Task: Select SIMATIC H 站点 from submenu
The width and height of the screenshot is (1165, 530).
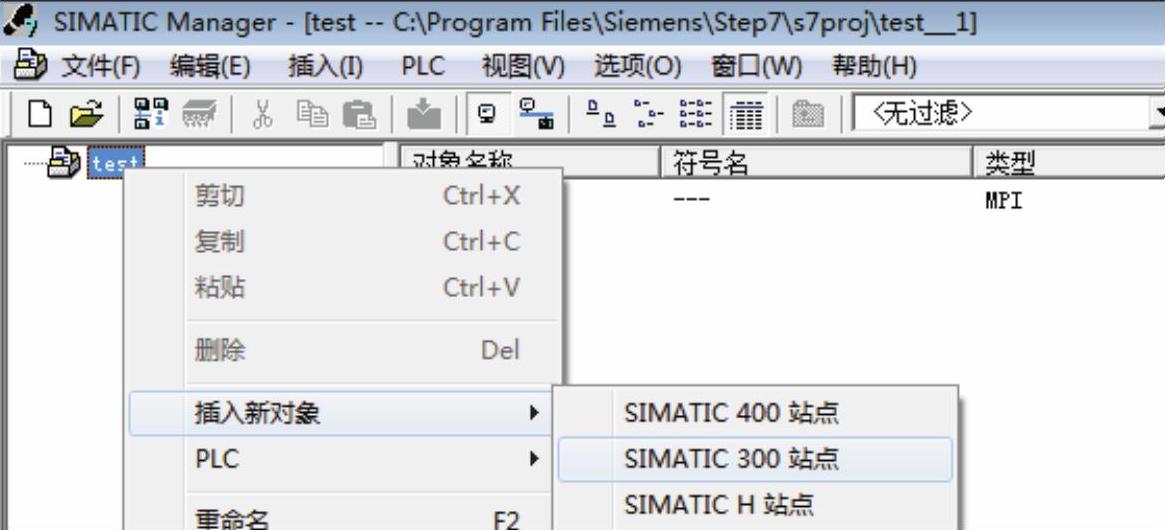Action: pos(755,505)
